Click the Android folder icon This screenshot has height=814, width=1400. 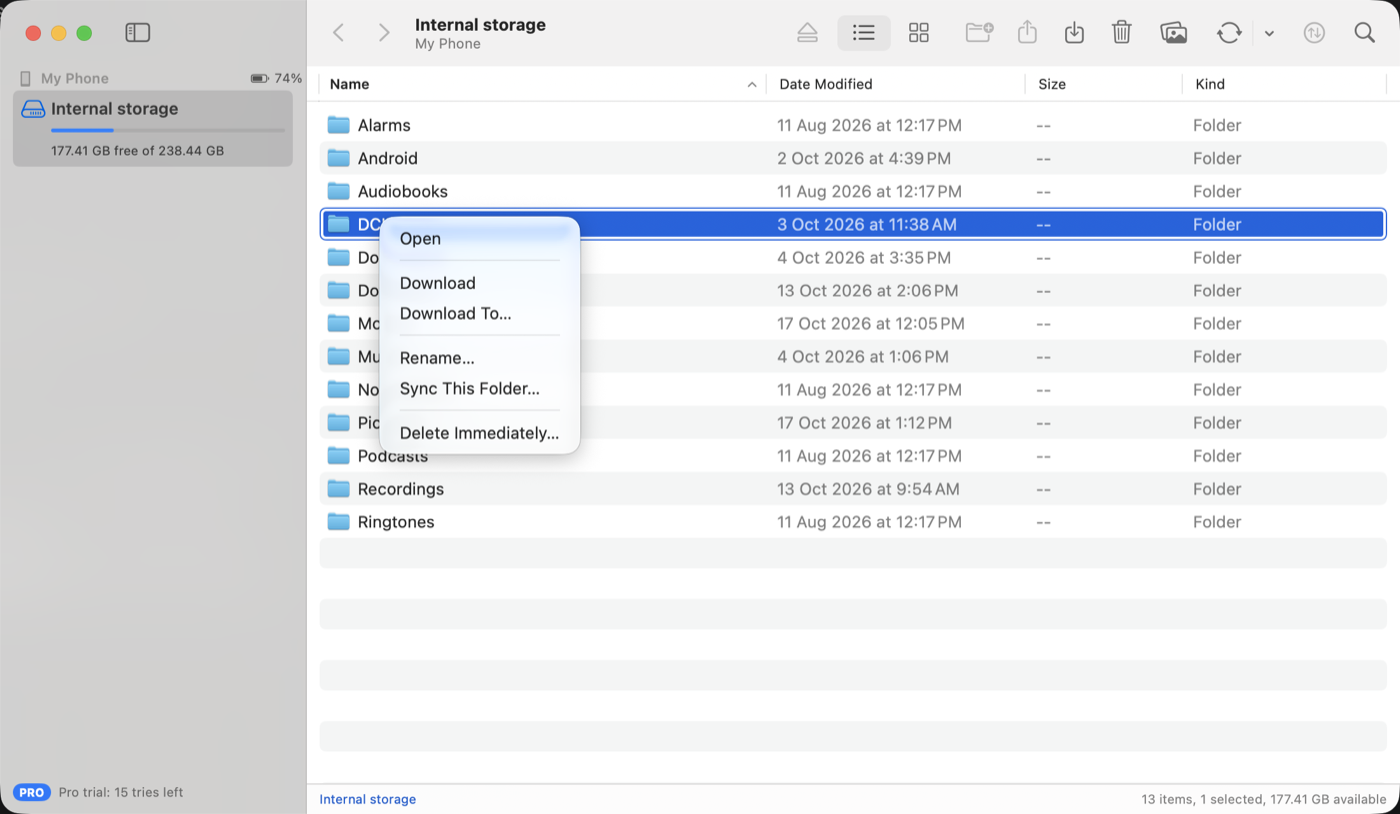339,158
